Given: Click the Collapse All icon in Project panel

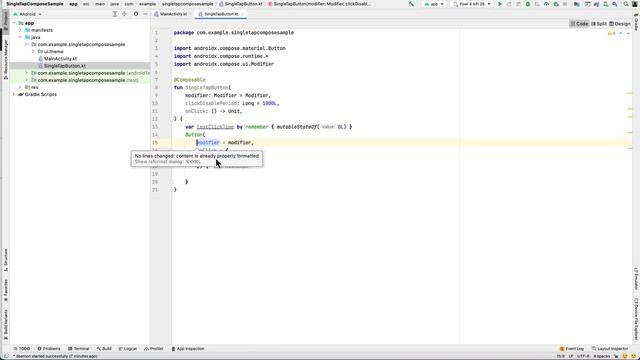Looking at the screenshot, I should pos(124,14).
